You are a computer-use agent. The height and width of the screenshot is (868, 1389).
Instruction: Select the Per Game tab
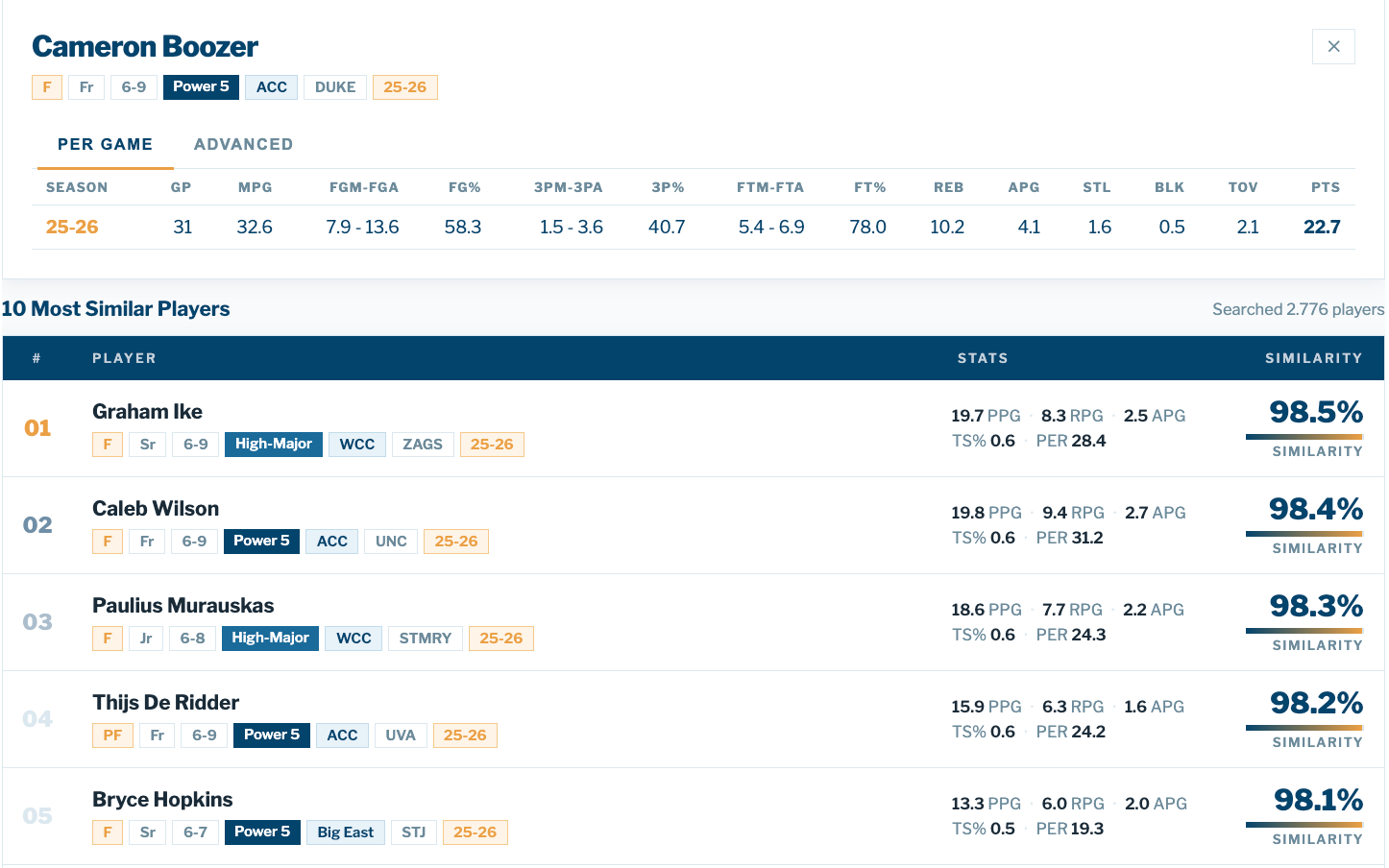click(105, 144)
